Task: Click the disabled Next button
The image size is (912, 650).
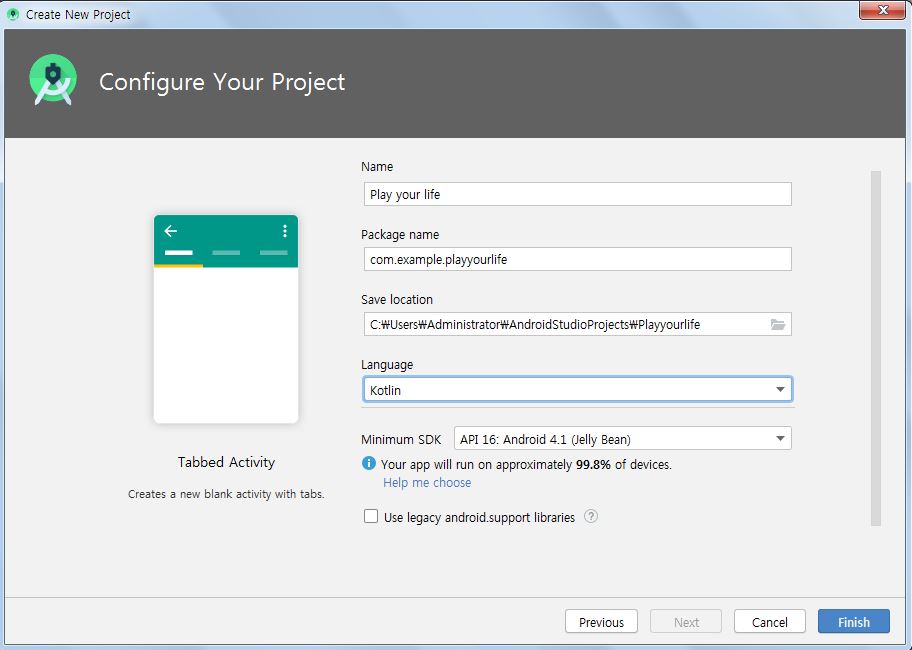Action: tap(686, 622)
